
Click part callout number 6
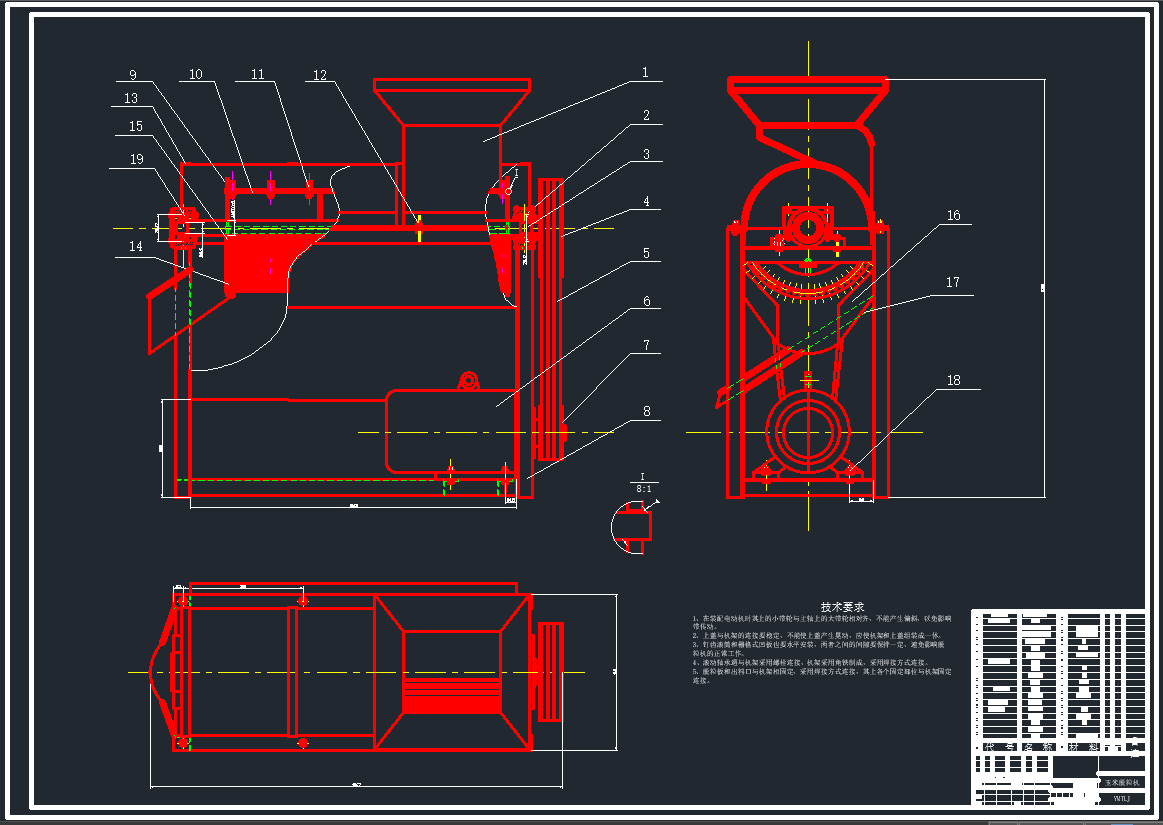(647, 301)
